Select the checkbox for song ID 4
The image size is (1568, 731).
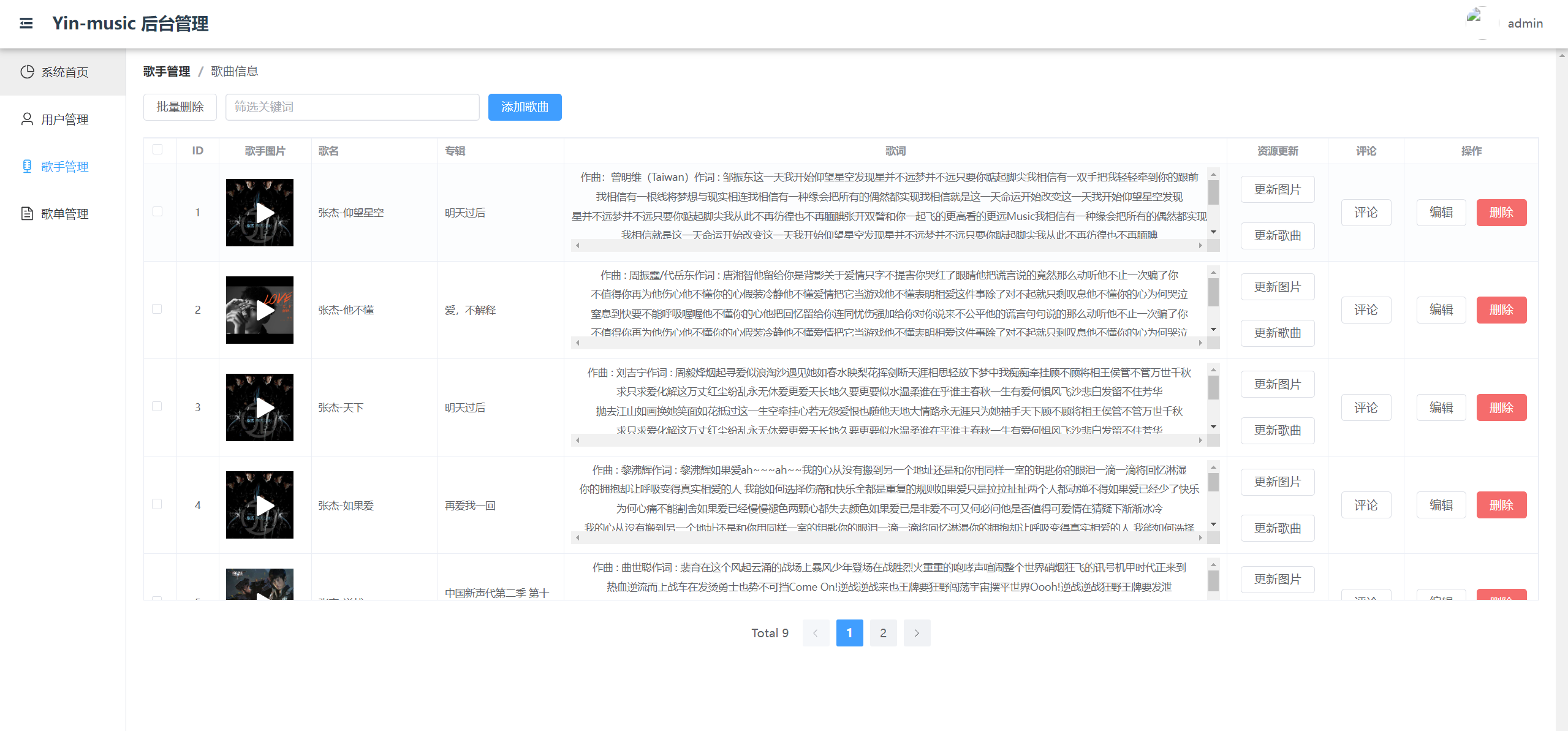157,504
